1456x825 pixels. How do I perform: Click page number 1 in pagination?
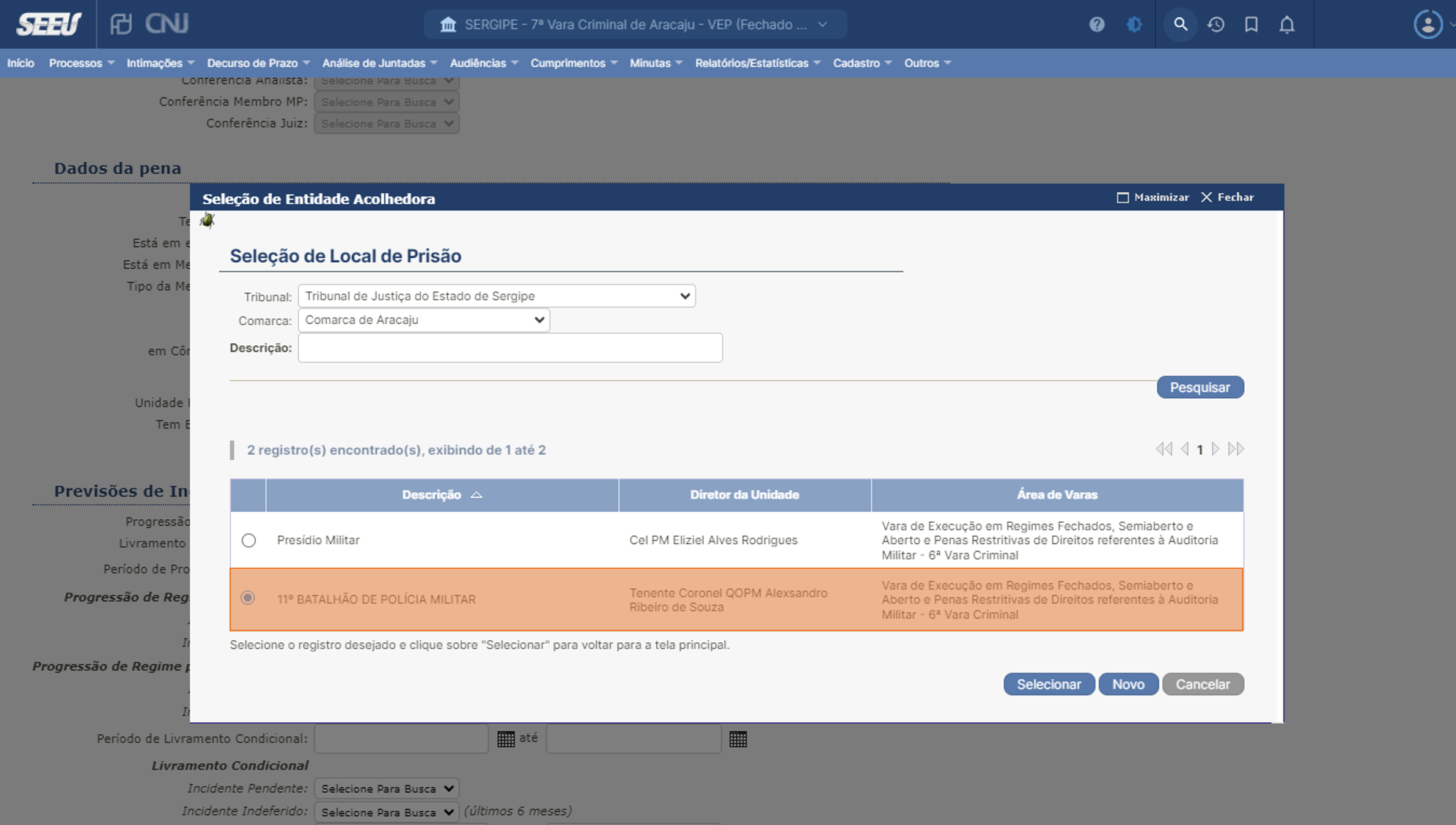(x=1200, y=450)
